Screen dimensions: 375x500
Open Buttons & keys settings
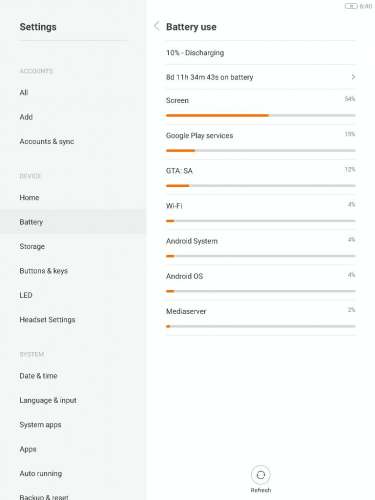(43, 271)
